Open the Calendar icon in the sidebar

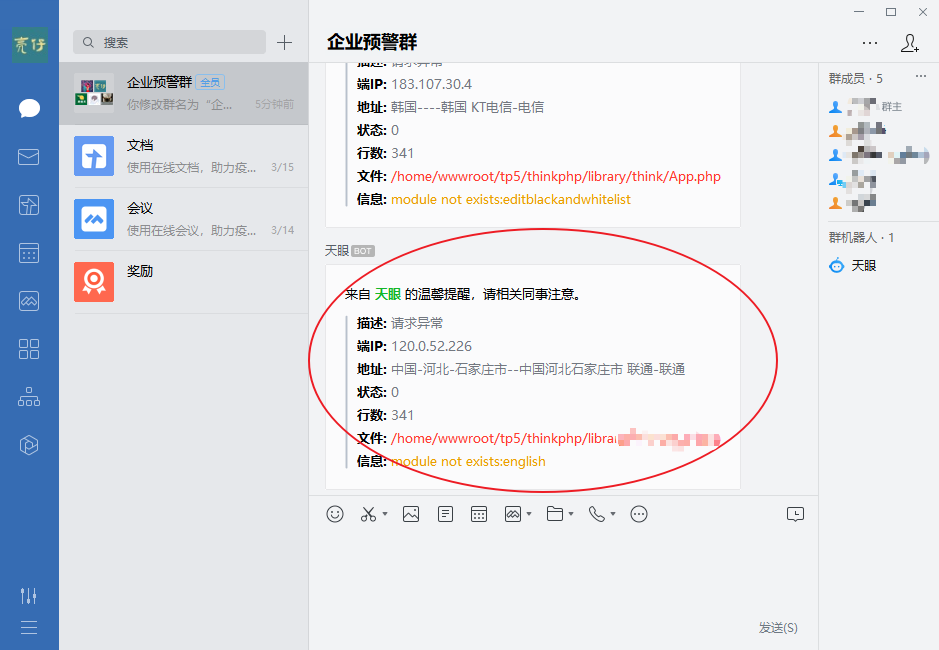point(29,253)
